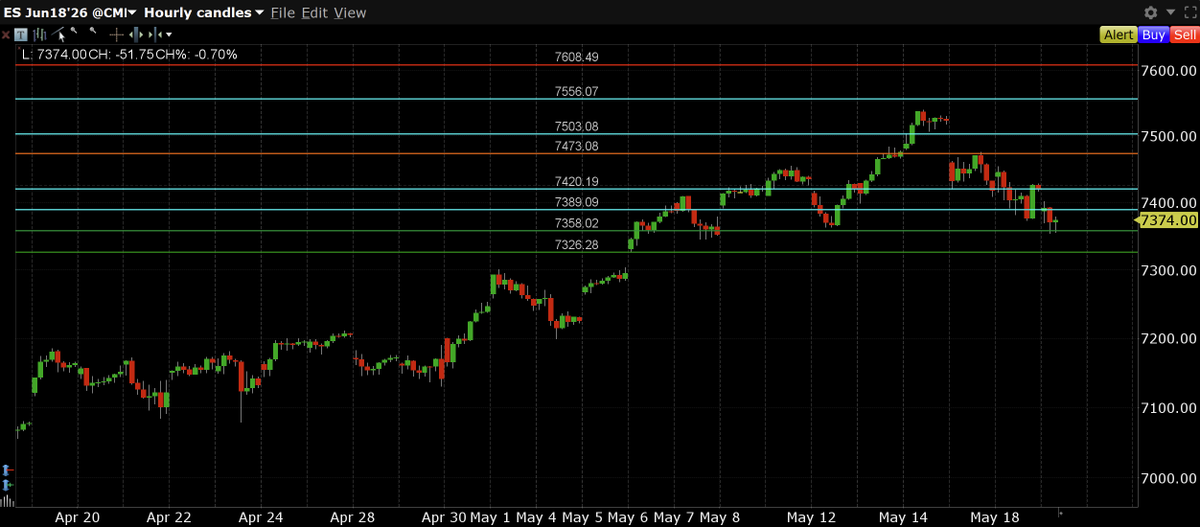The width and height of the screenshot is (1200, 527).
Task: Open dropdown arrow after bar-width icons
Action: [x=168, y=34]
